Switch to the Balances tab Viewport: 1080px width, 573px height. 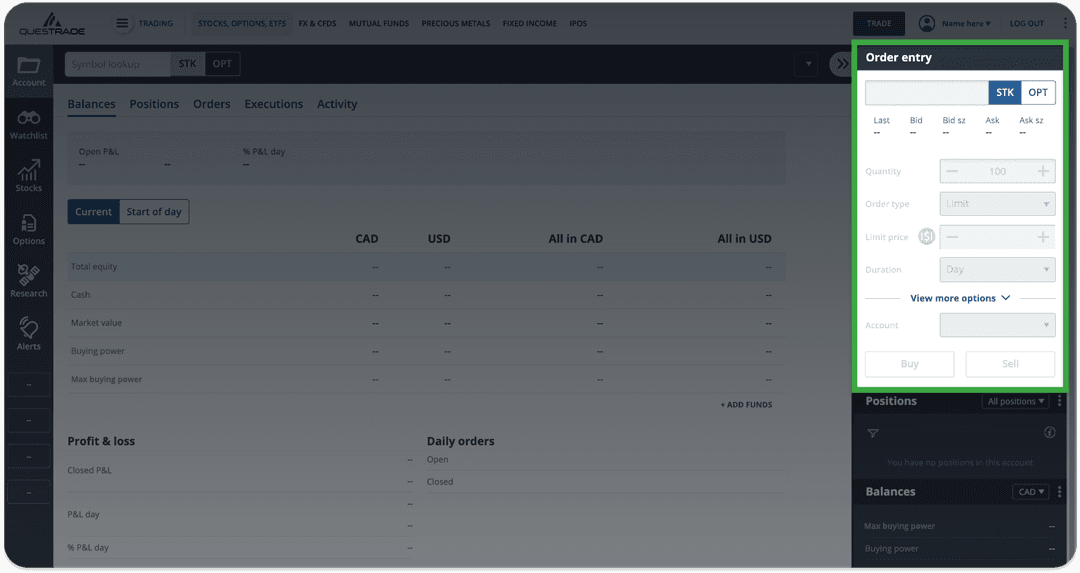point(92,105)
